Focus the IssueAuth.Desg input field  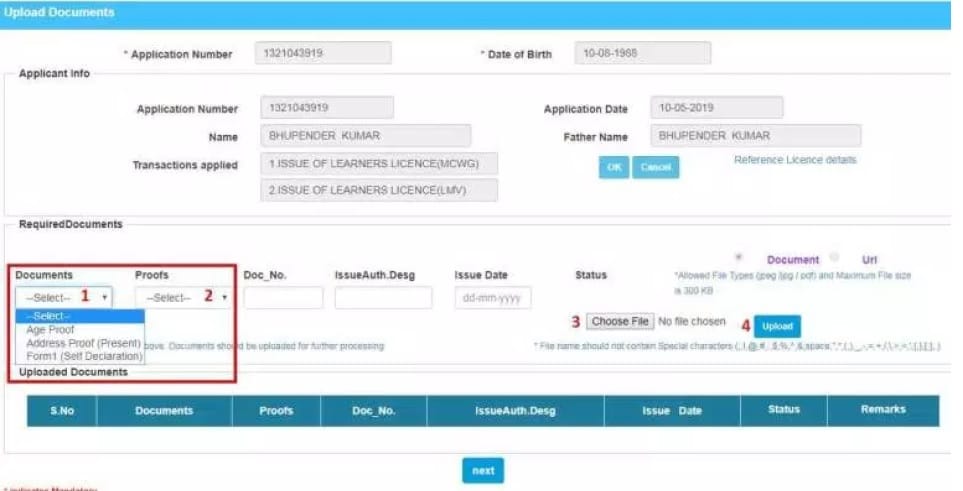point(383,298)
